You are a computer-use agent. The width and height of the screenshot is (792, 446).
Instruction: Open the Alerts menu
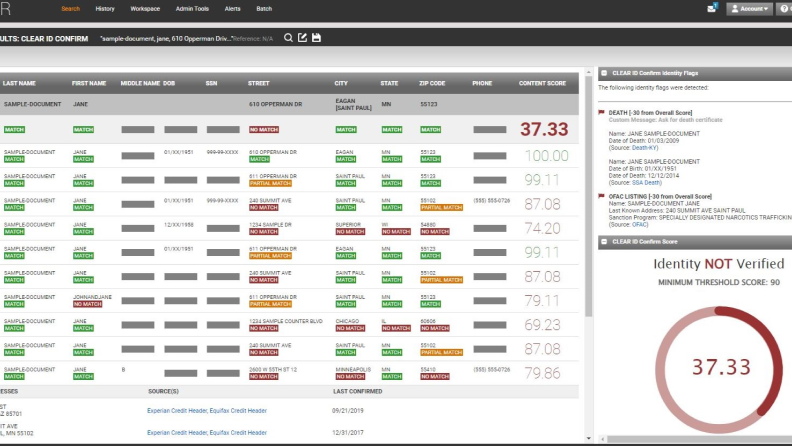pos(232,8)
